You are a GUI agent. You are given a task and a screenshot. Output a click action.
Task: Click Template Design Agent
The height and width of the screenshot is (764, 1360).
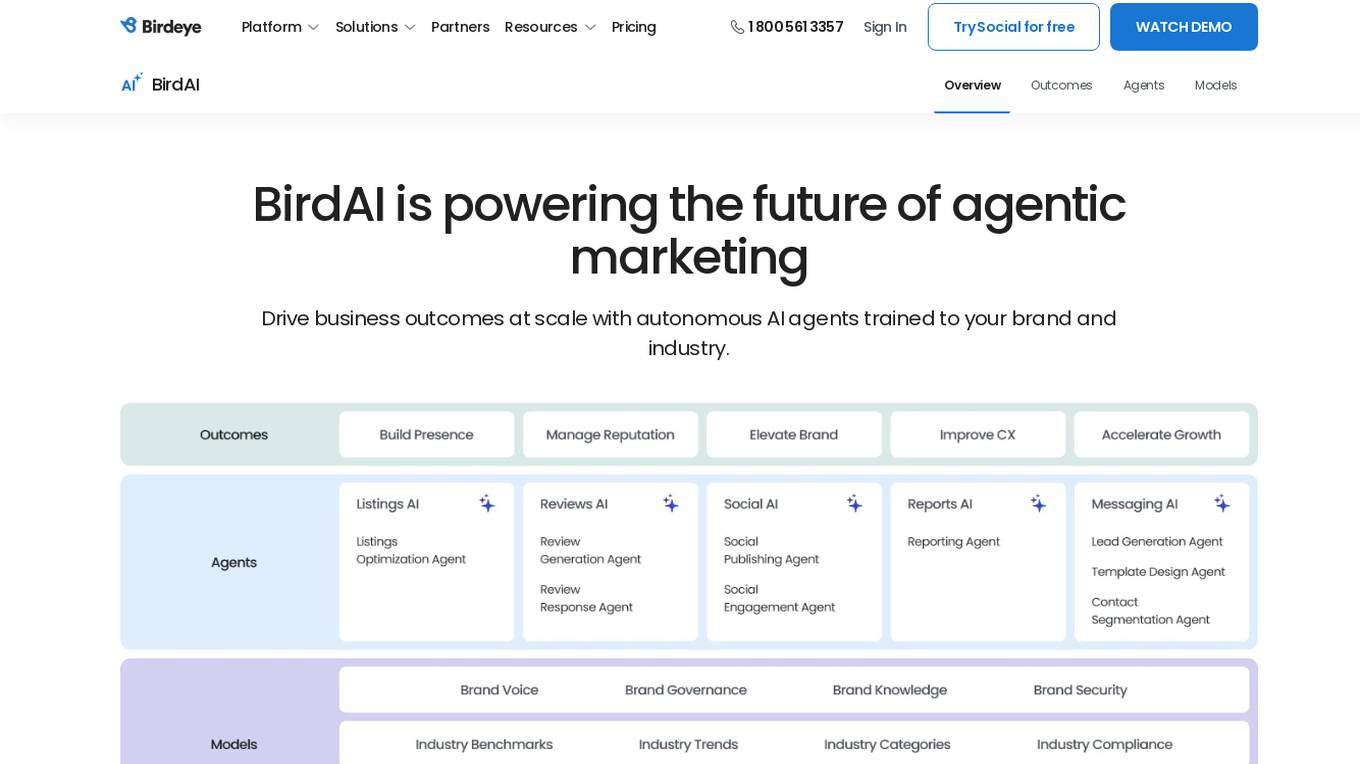pos(1158,572)
